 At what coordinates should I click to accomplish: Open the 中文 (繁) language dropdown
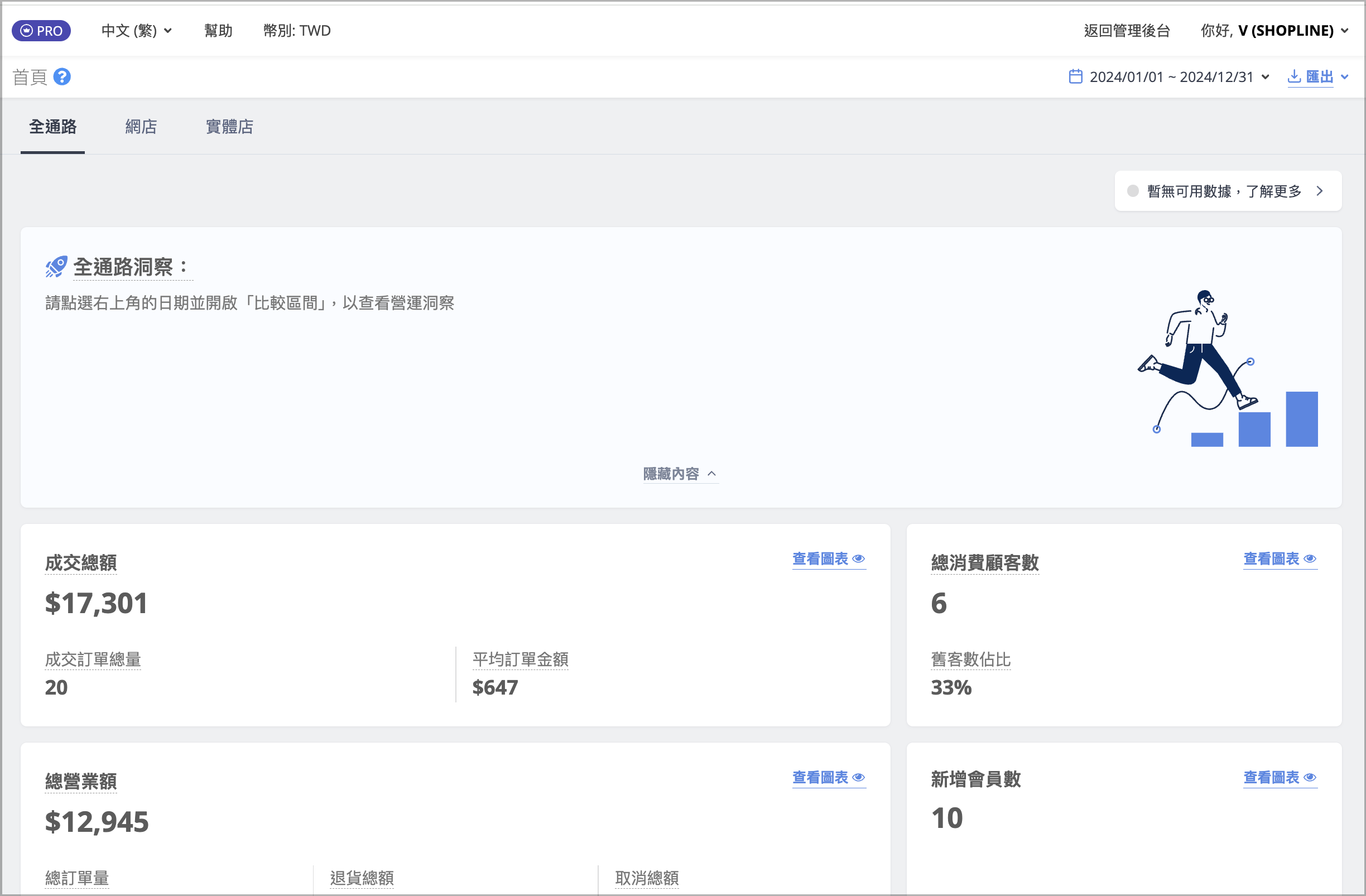coord(137,31)
